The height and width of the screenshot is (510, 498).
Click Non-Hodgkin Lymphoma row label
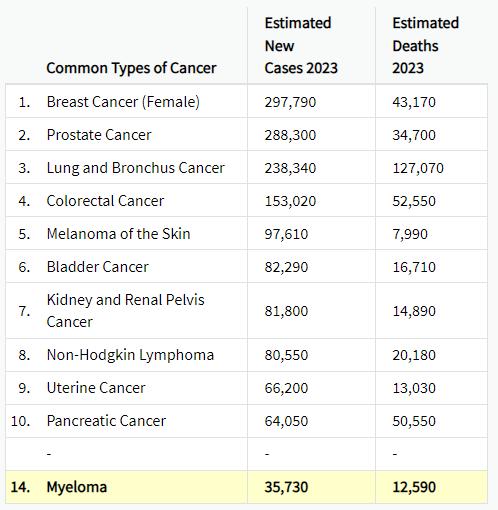[130, 355]
